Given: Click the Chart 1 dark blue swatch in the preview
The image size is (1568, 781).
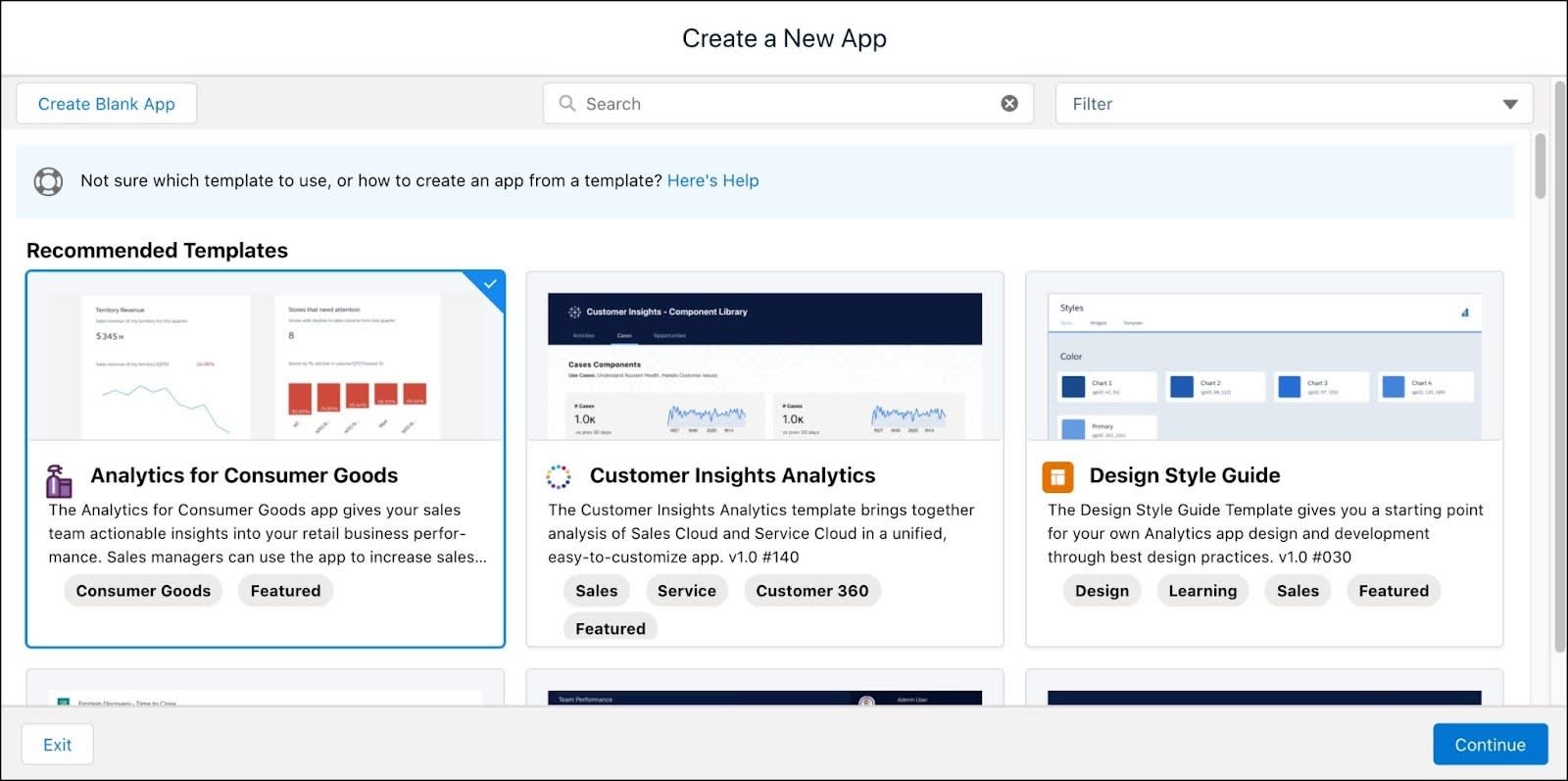Looking at the screenshot, I should (1073, 386).
